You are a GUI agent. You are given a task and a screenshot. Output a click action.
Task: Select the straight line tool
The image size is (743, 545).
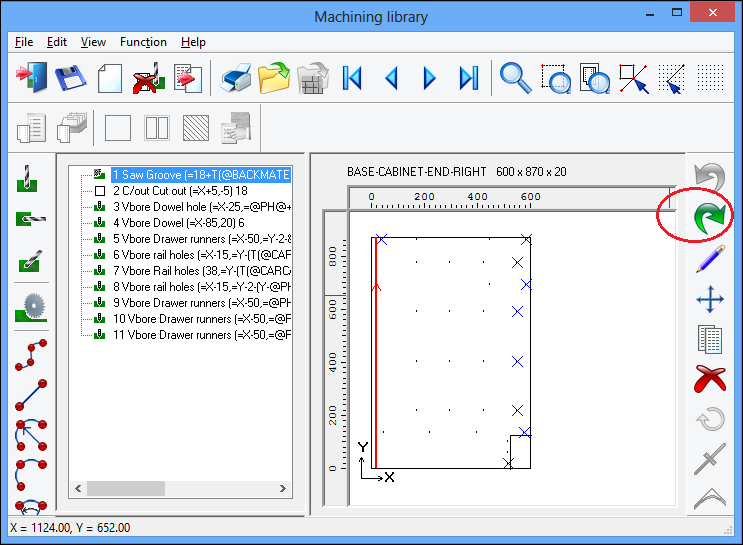point(31,395)
